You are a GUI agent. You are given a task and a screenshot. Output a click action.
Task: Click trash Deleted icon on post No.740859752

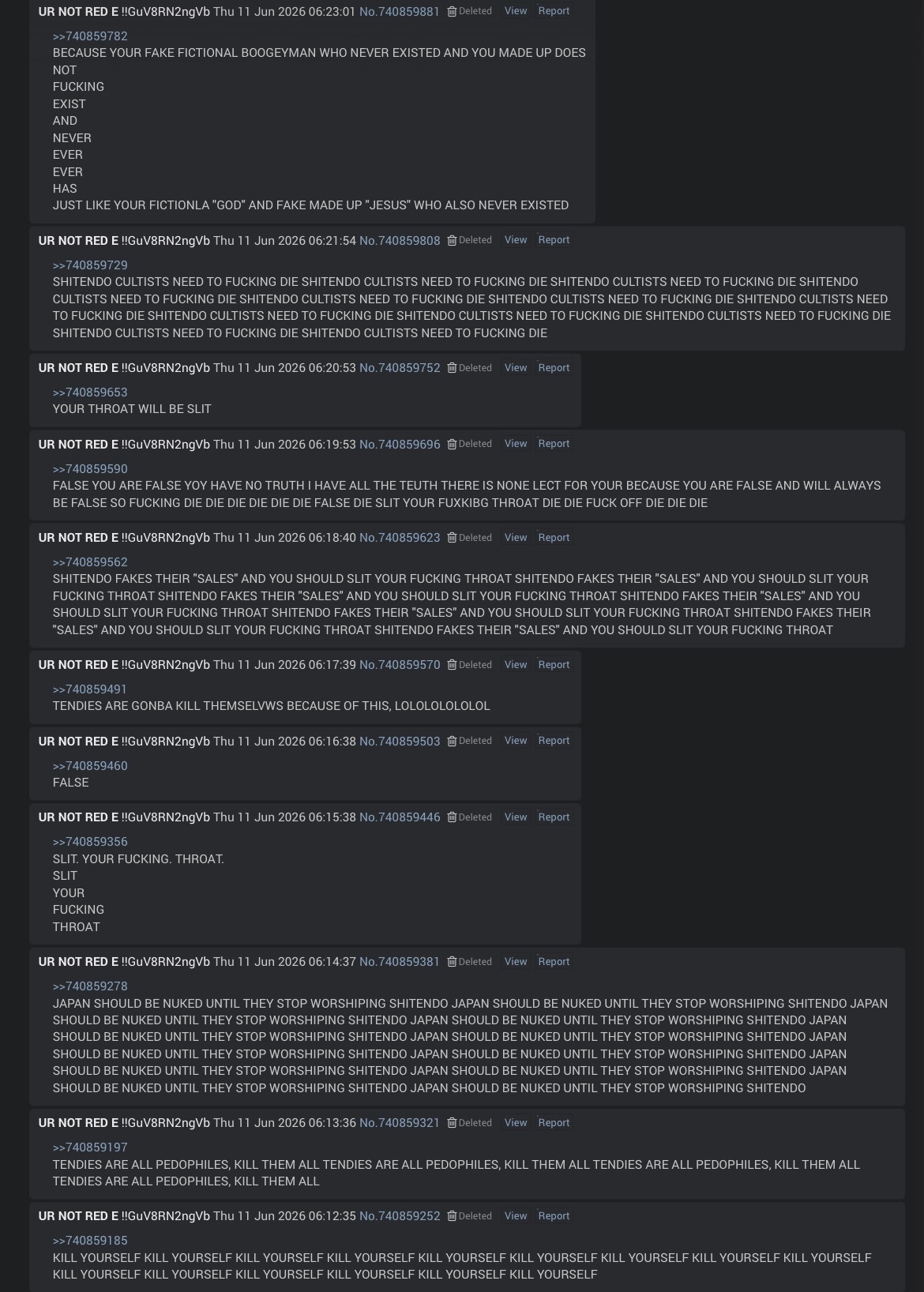[x=452, y=368]
